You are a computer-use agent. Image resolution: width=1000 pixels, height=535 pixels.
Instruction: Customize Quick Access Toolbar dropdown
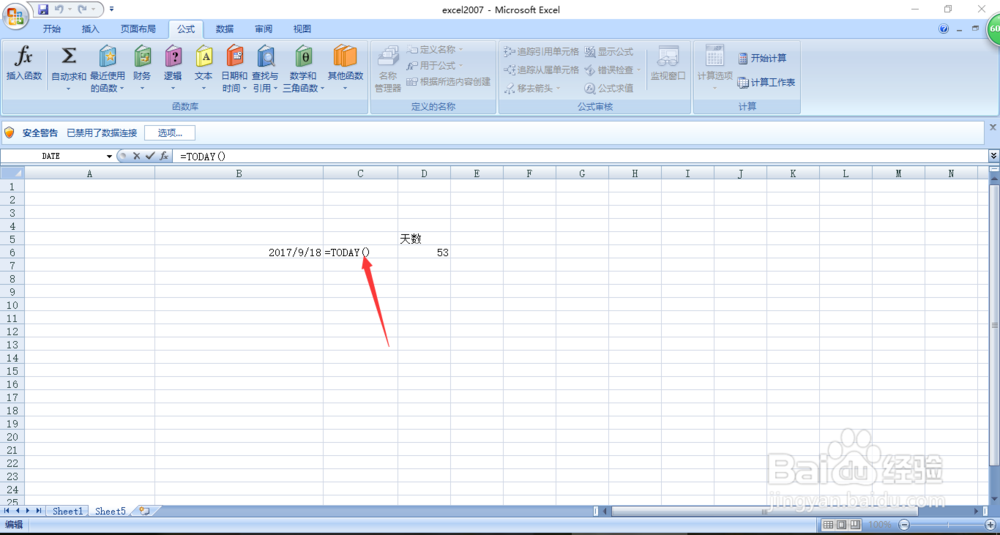pyautogui.click(x=112, y=10)
